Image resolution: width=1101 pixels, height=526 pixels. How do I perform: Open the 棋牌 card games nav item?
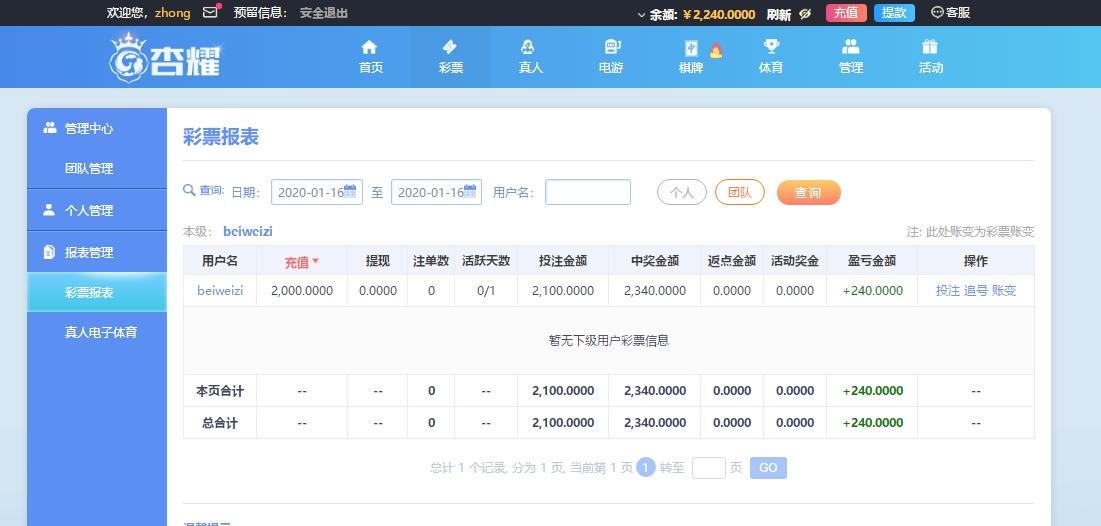[x=691, y=57]
